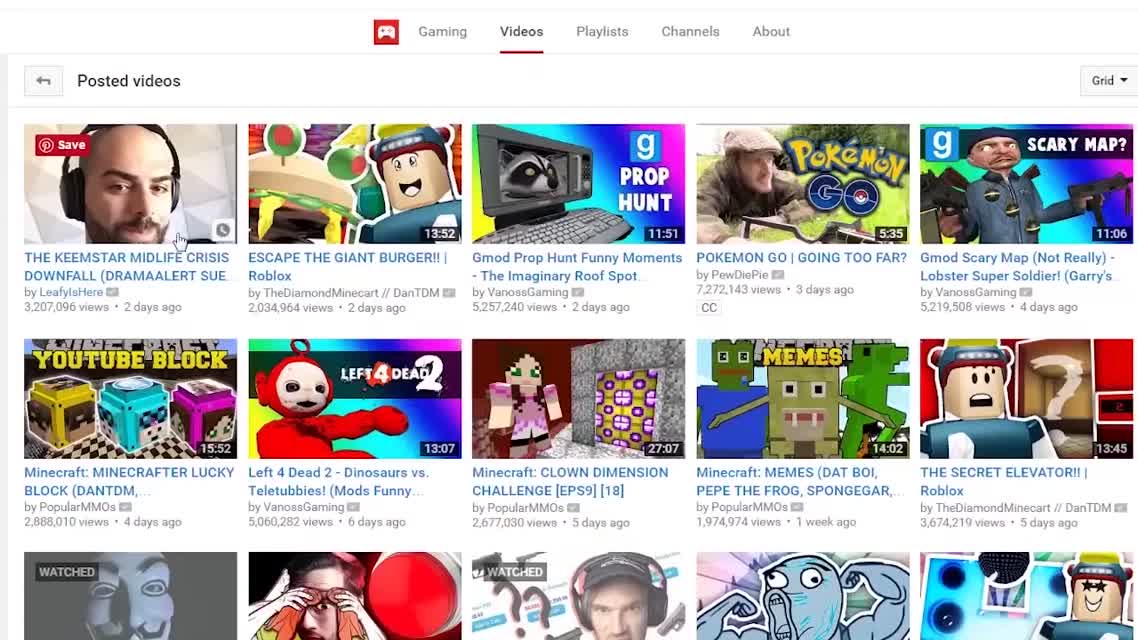
Task: Switch to the Channels tab
Action: click(690, 32)
